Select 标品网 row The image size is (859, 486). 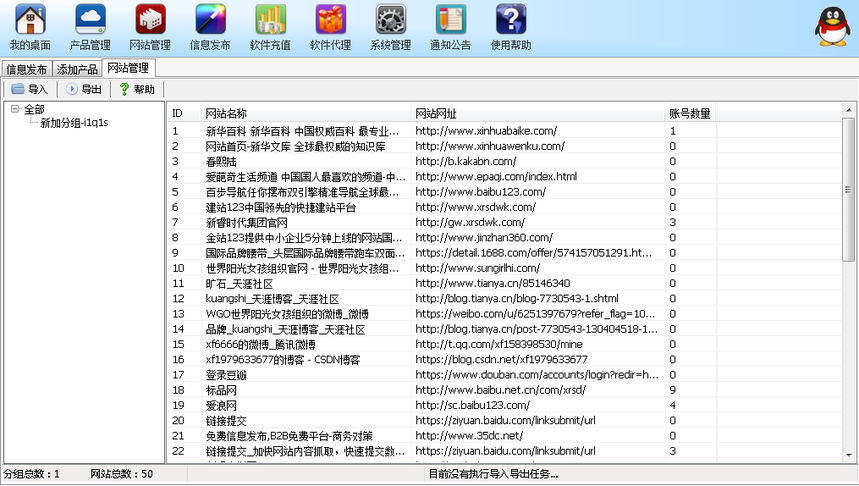[505, 390]
